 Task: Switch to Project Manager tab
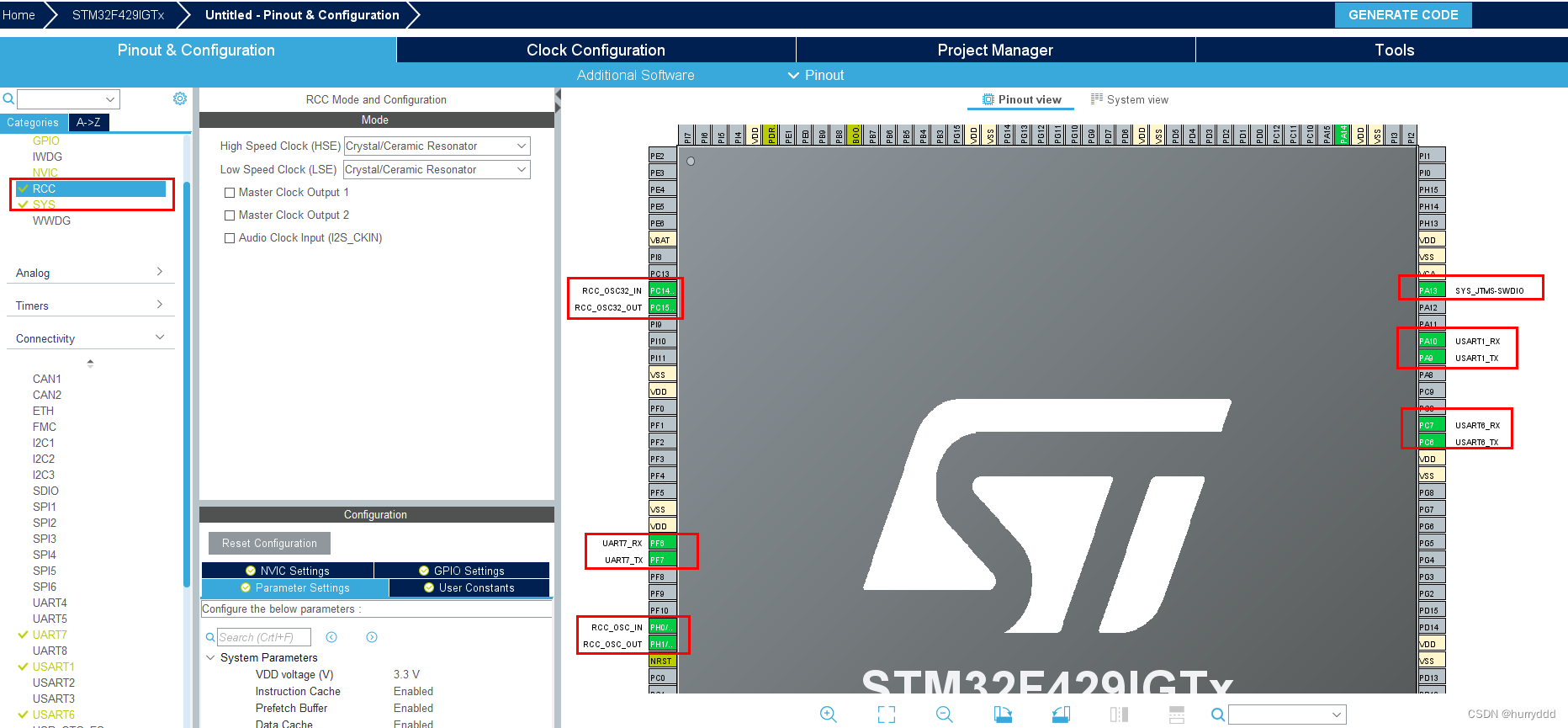tap(995, 50)
